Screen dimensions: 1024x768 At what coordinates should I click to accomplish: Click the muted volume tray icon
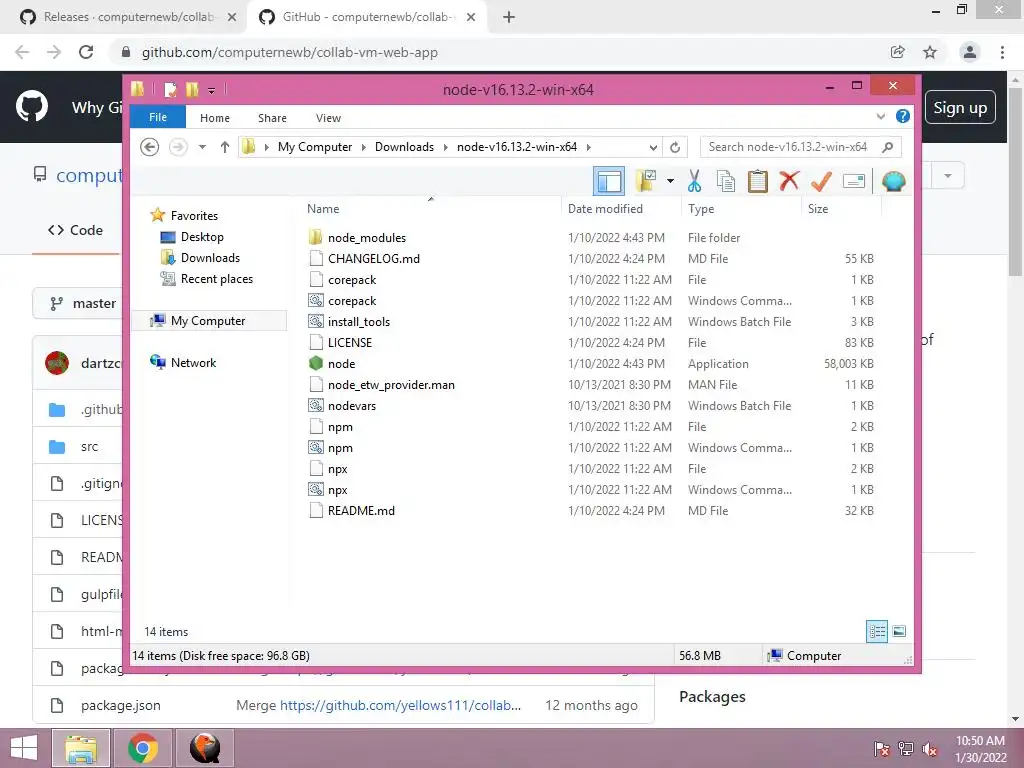pyautogui.click(x=929, y=749)
